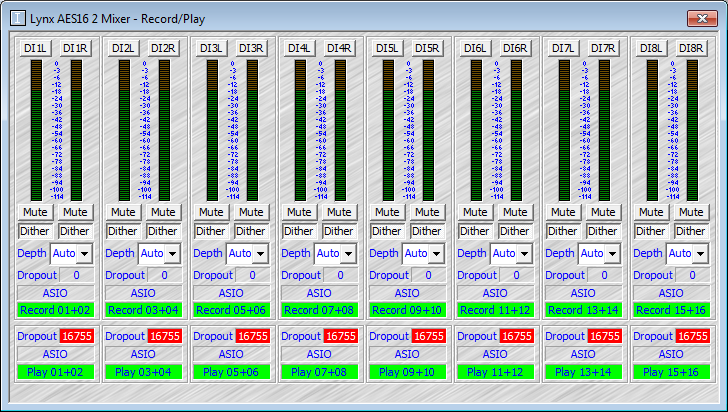Image resolution: width=728 pixels, height=412 pixels.
Task: Mute the DI1L input channel
Action: click(35, 212)
